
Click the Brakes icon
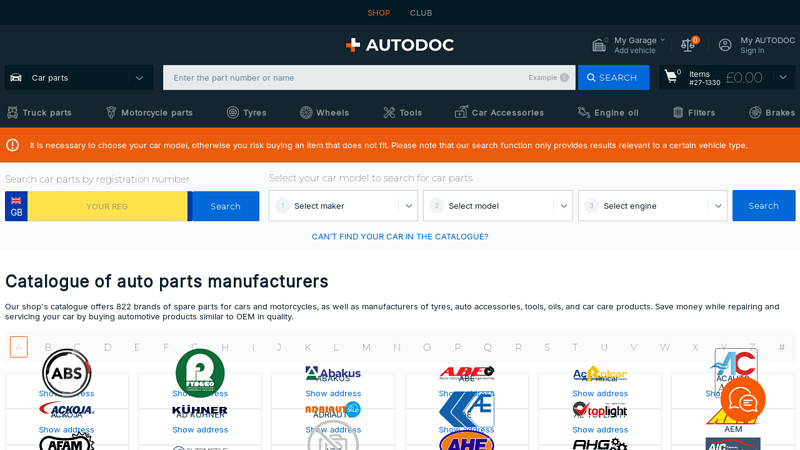[755, 112]
